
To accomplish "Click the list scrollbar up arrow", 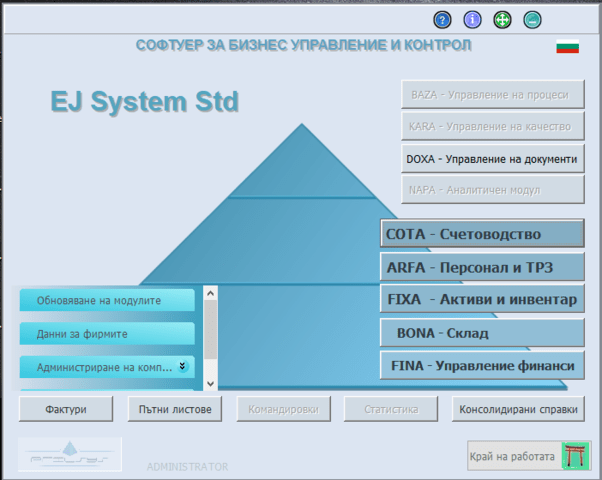I will click(210, 293).
